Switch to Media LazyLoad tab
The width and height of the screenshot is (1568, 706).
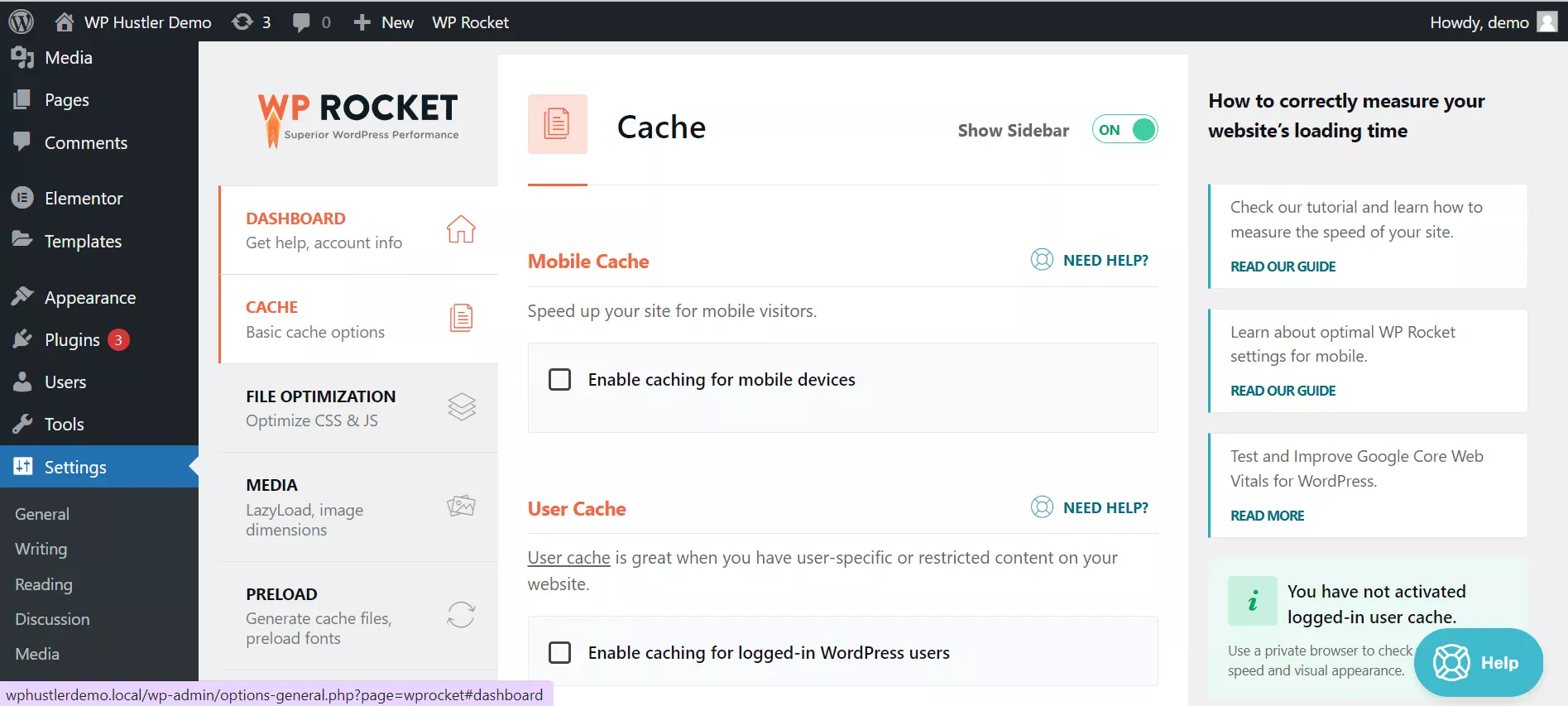pyautogui.click(x=358, y=507)
